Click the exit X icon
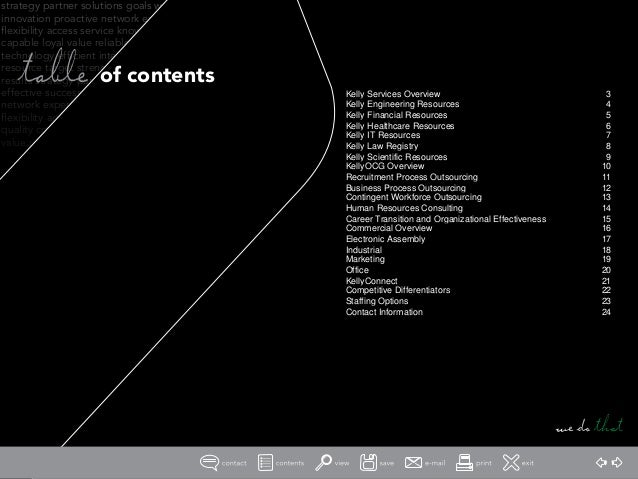The image size is (638, 479). click(x=511, y=463)
